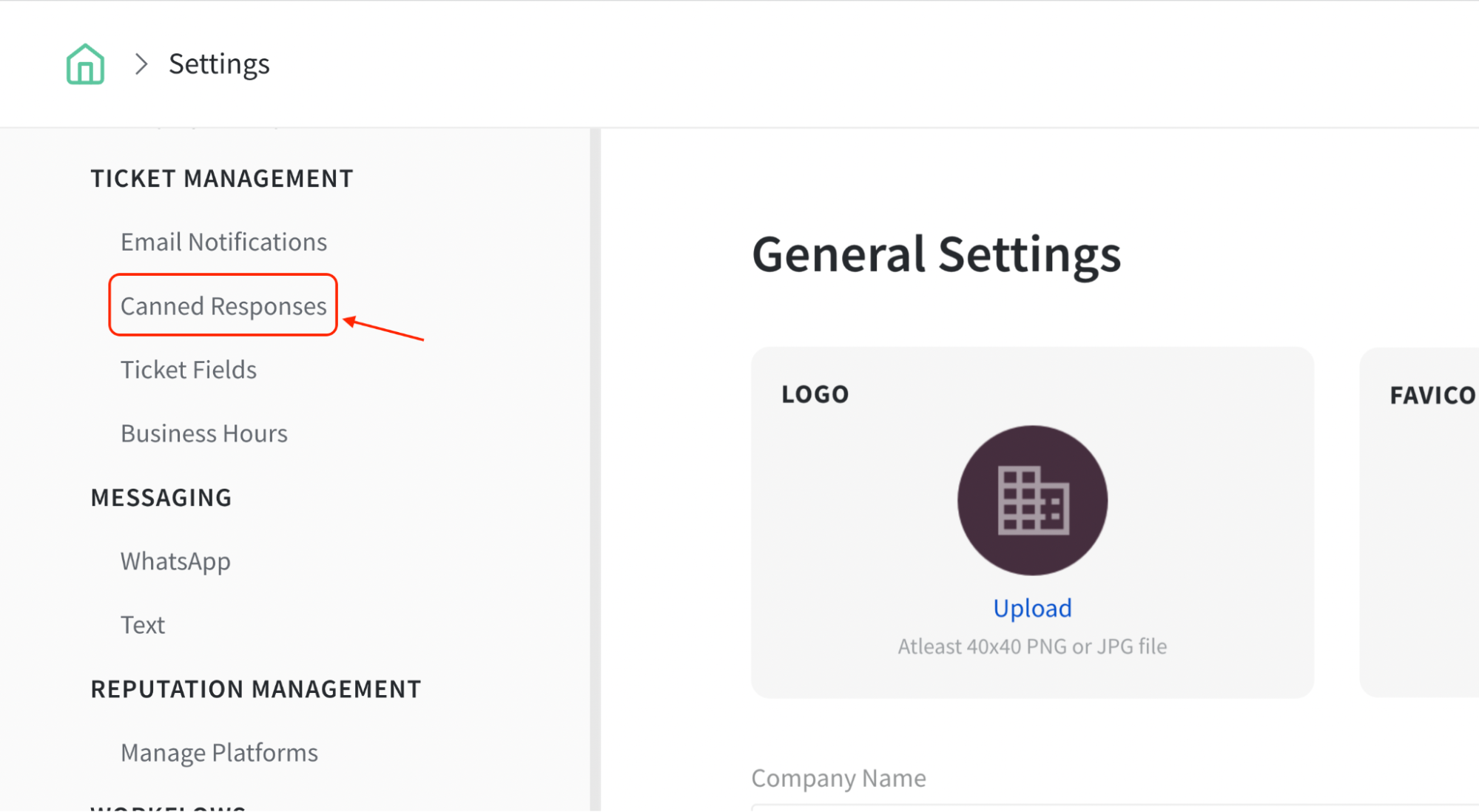Viewport: 1479px width, 812px height.
Task: Open Manage Platforms
Action: click(219, 753)
